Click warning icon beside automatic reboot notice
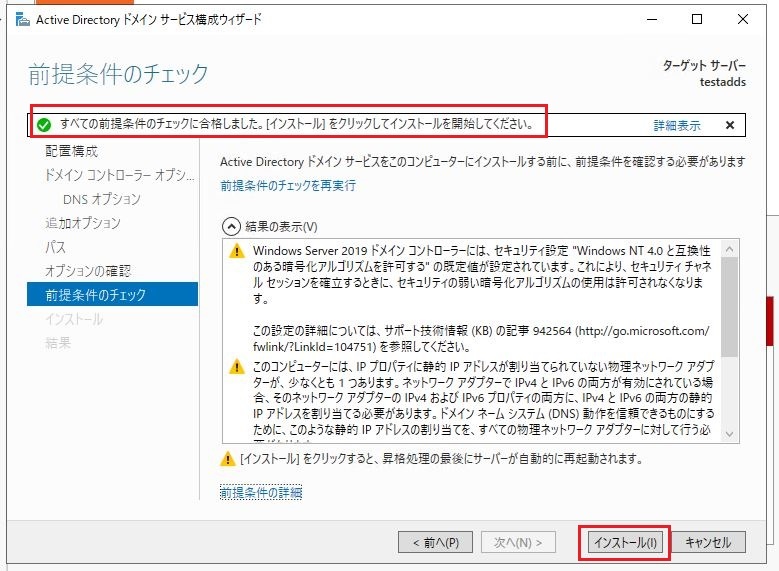This screenshot has height=571, width=779. click(228, 459)
